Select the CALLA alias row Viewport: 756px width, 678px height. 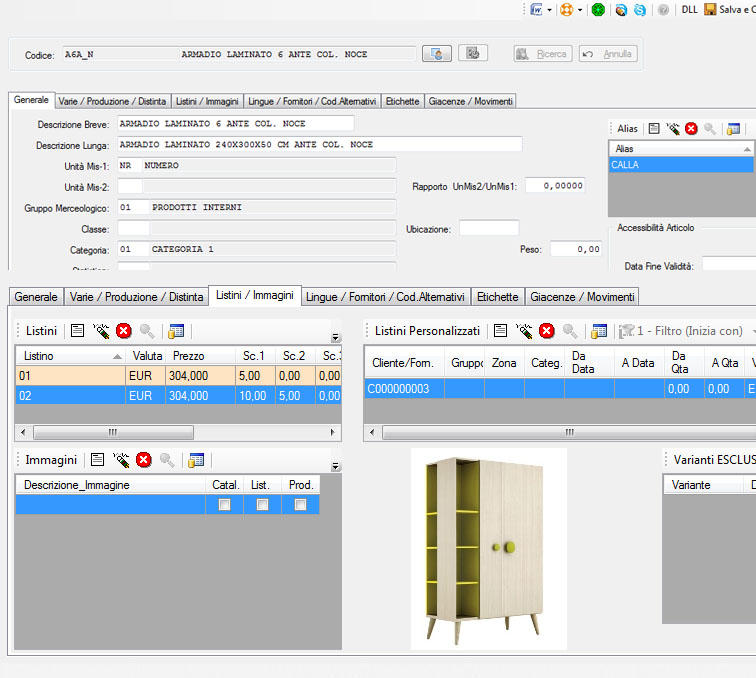coord(681,164)
